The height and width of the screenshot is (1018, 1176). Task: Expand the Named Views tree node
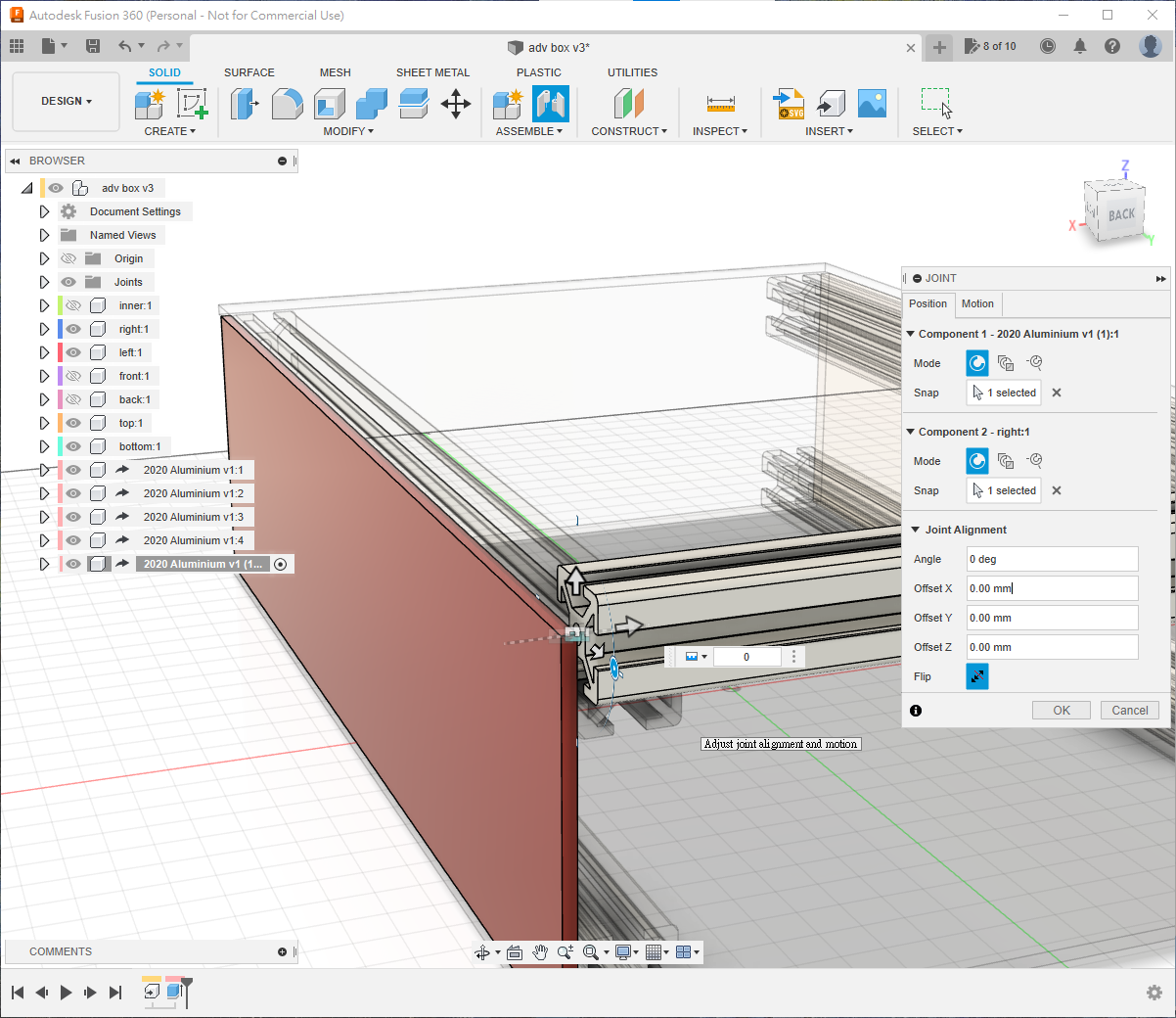pyautogui.click(x=44, y=235)
